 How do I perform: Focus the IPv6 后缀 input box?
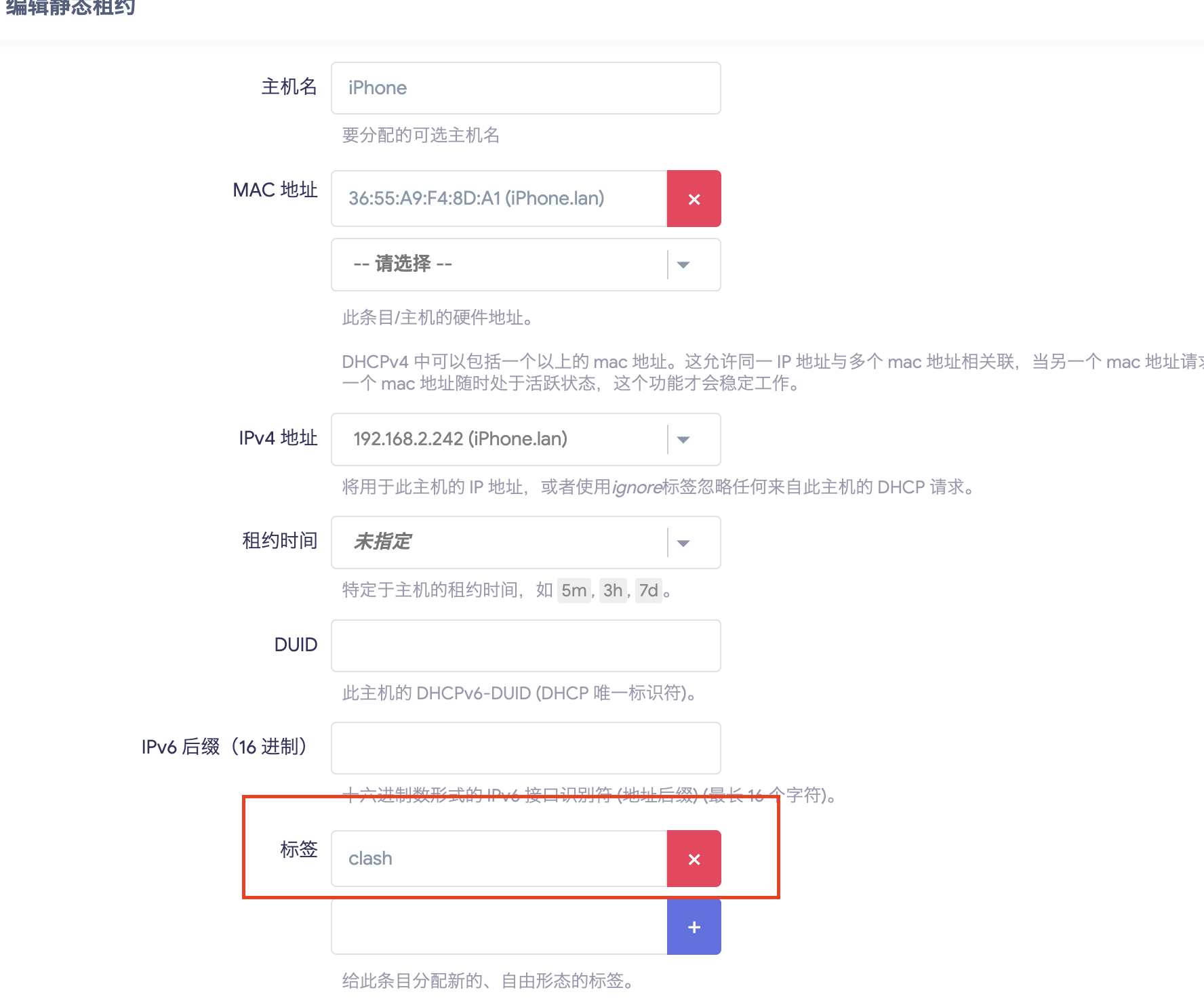[x=525, y=748]
